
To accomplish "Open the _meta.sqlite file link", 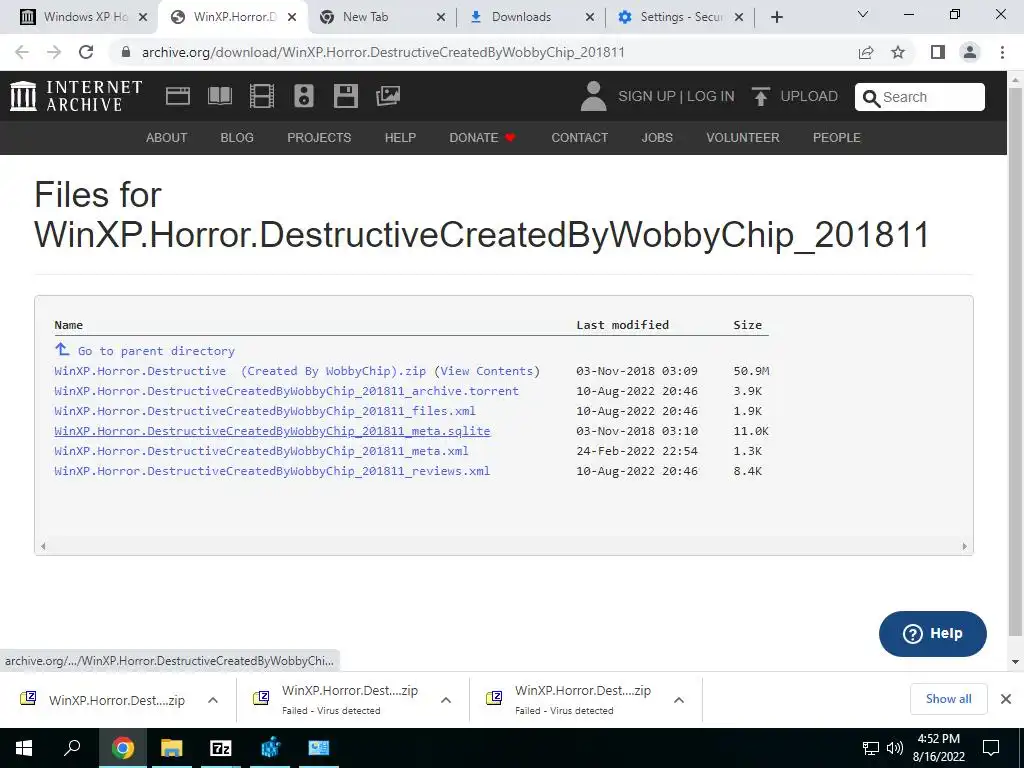I will pos(272,431).
